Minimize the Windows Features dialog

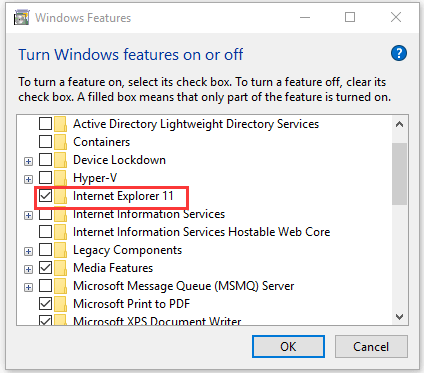click(305, 17)
